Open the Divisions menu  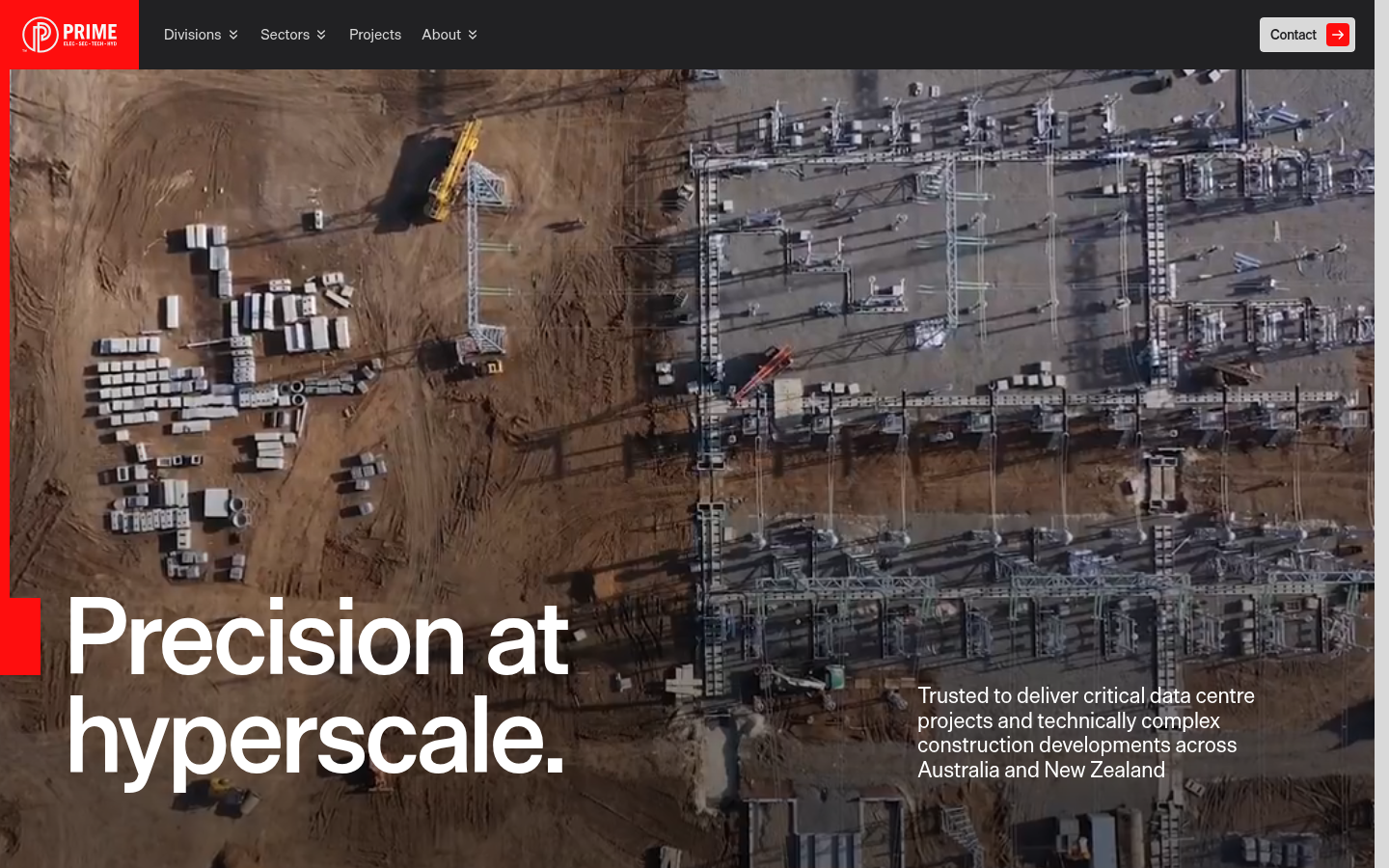click(201, 35)
